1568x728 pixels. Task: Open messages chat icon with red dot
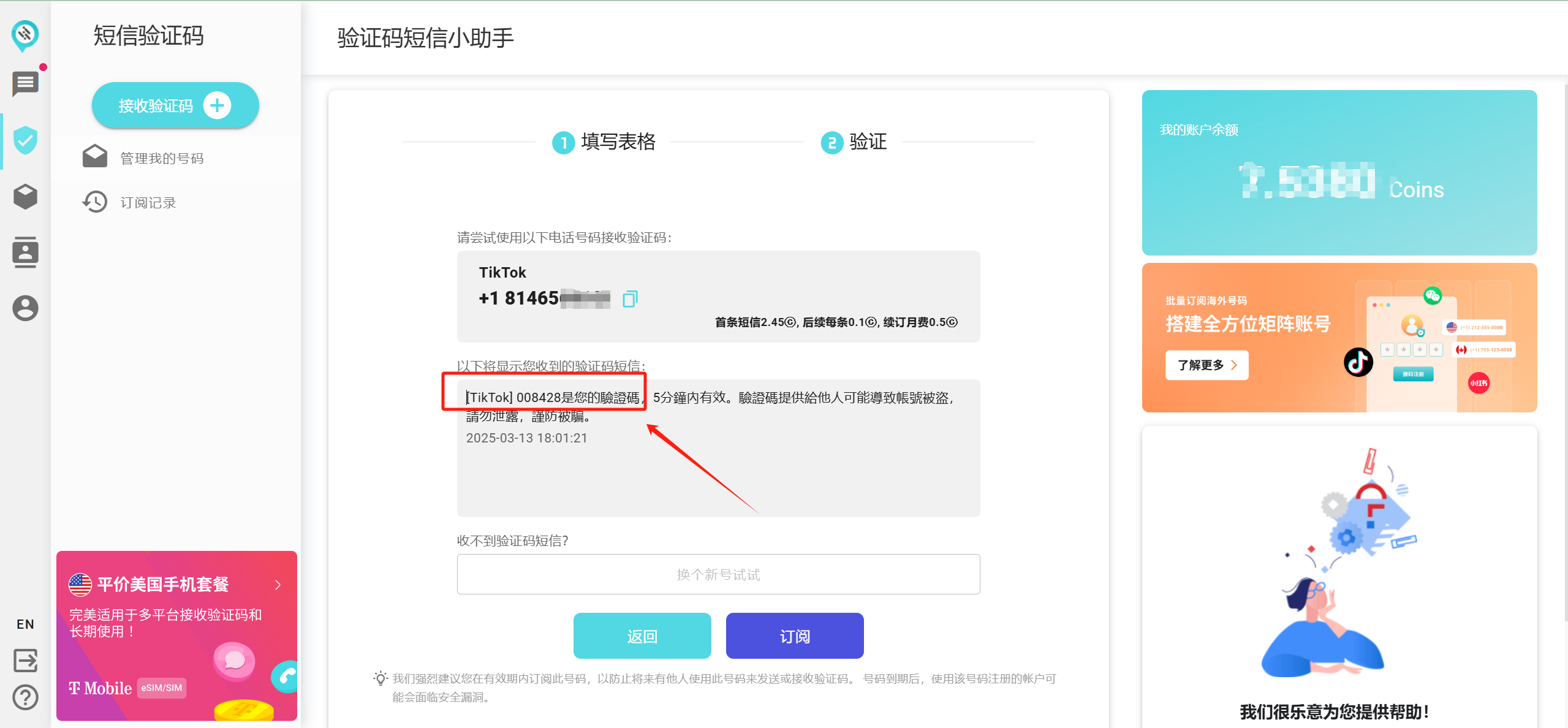coord(25,83)
